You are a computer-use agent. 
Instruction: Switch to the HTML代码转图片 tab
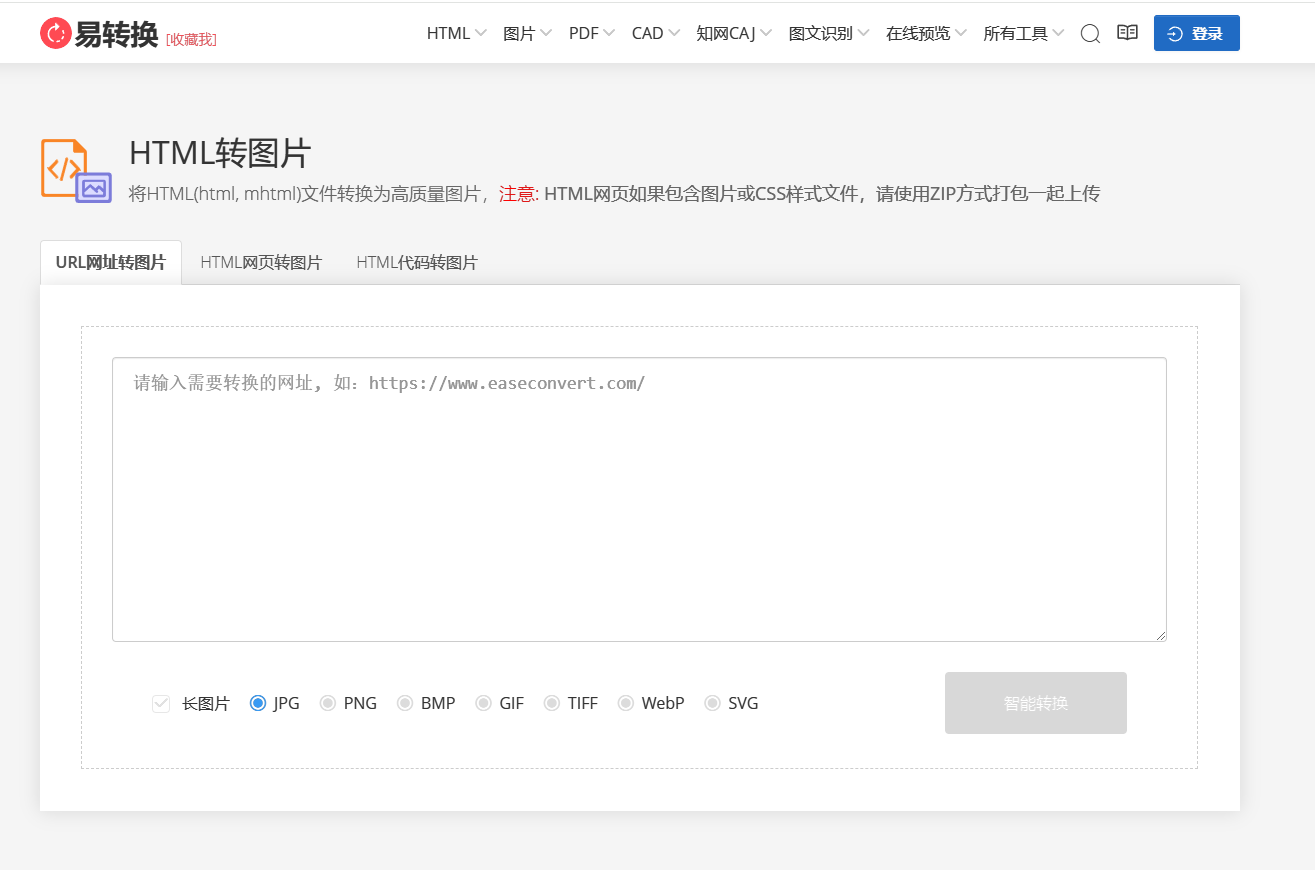417,263
